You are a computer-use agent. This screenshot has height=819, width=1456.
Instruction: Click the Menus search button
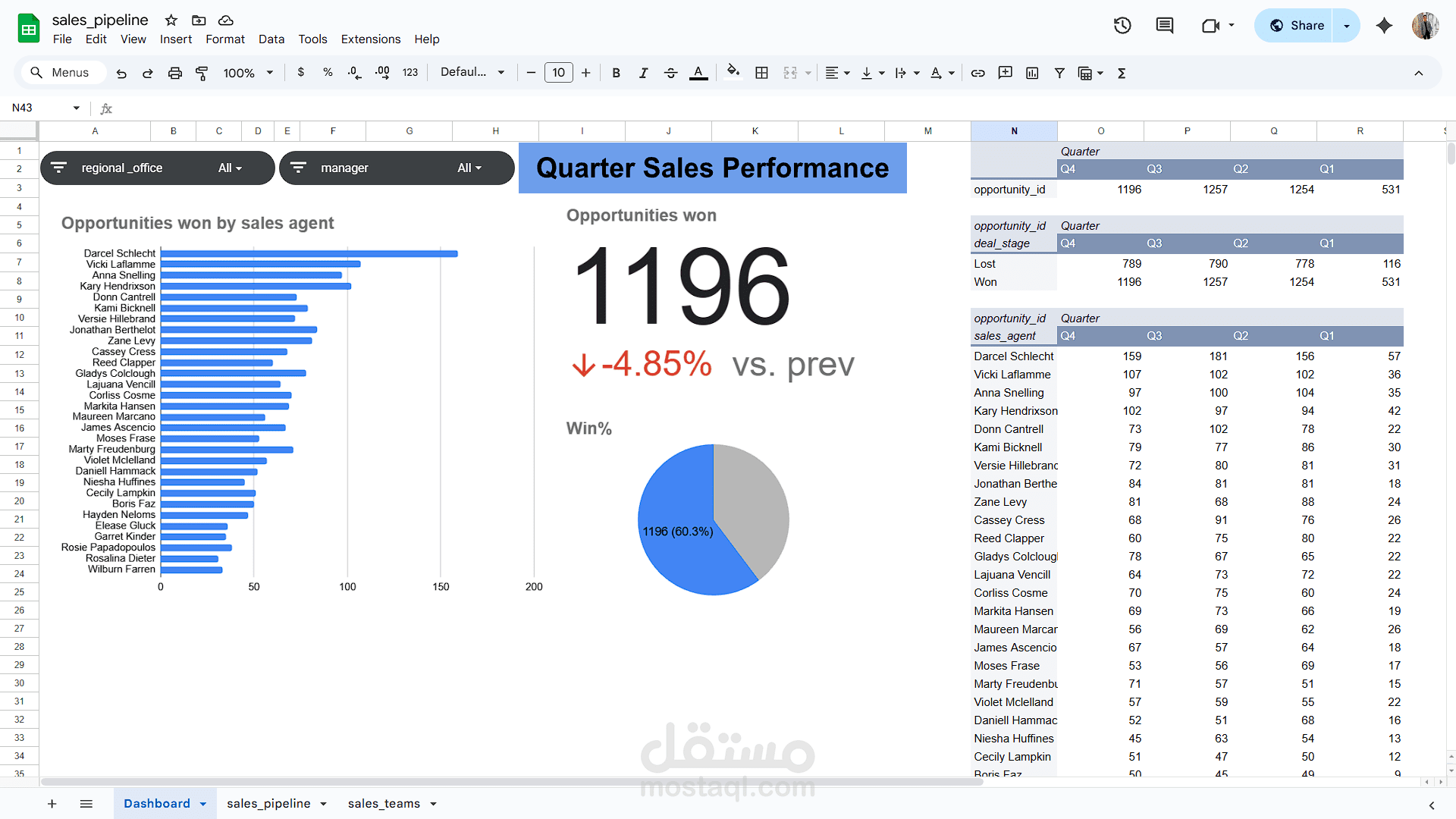pos(59,73)
